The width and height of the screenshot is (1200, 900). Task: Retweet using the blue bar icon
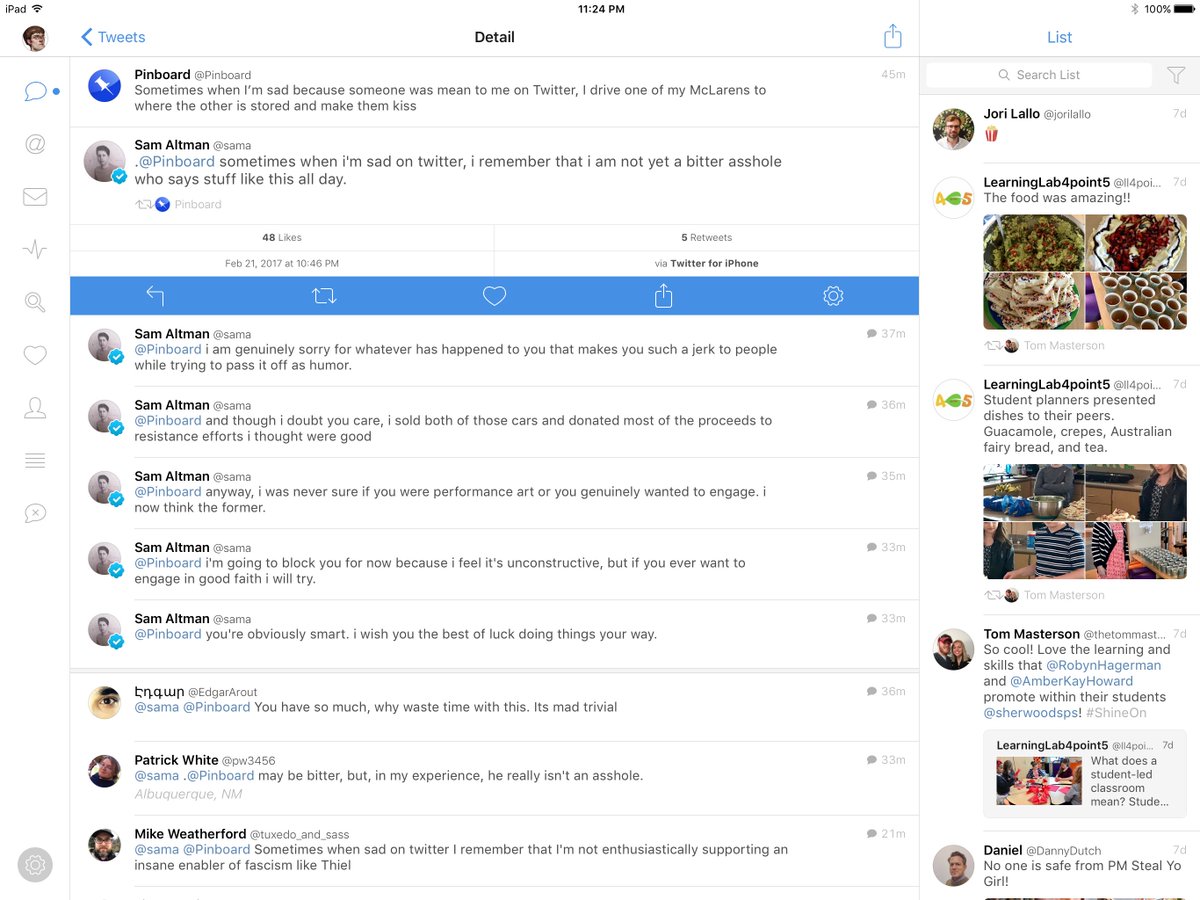tap(324, 296)
